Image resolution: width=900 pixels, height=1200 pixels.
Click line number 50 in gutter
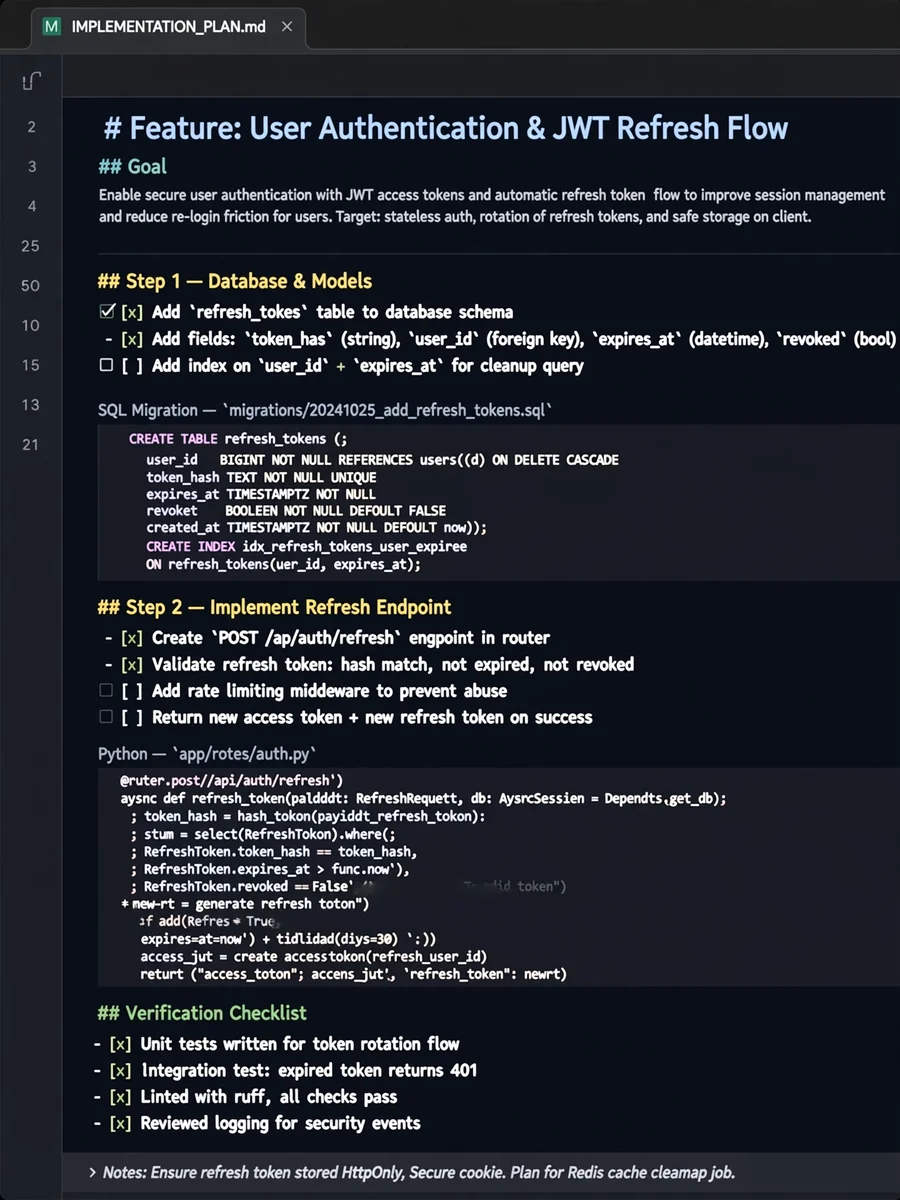31,286
